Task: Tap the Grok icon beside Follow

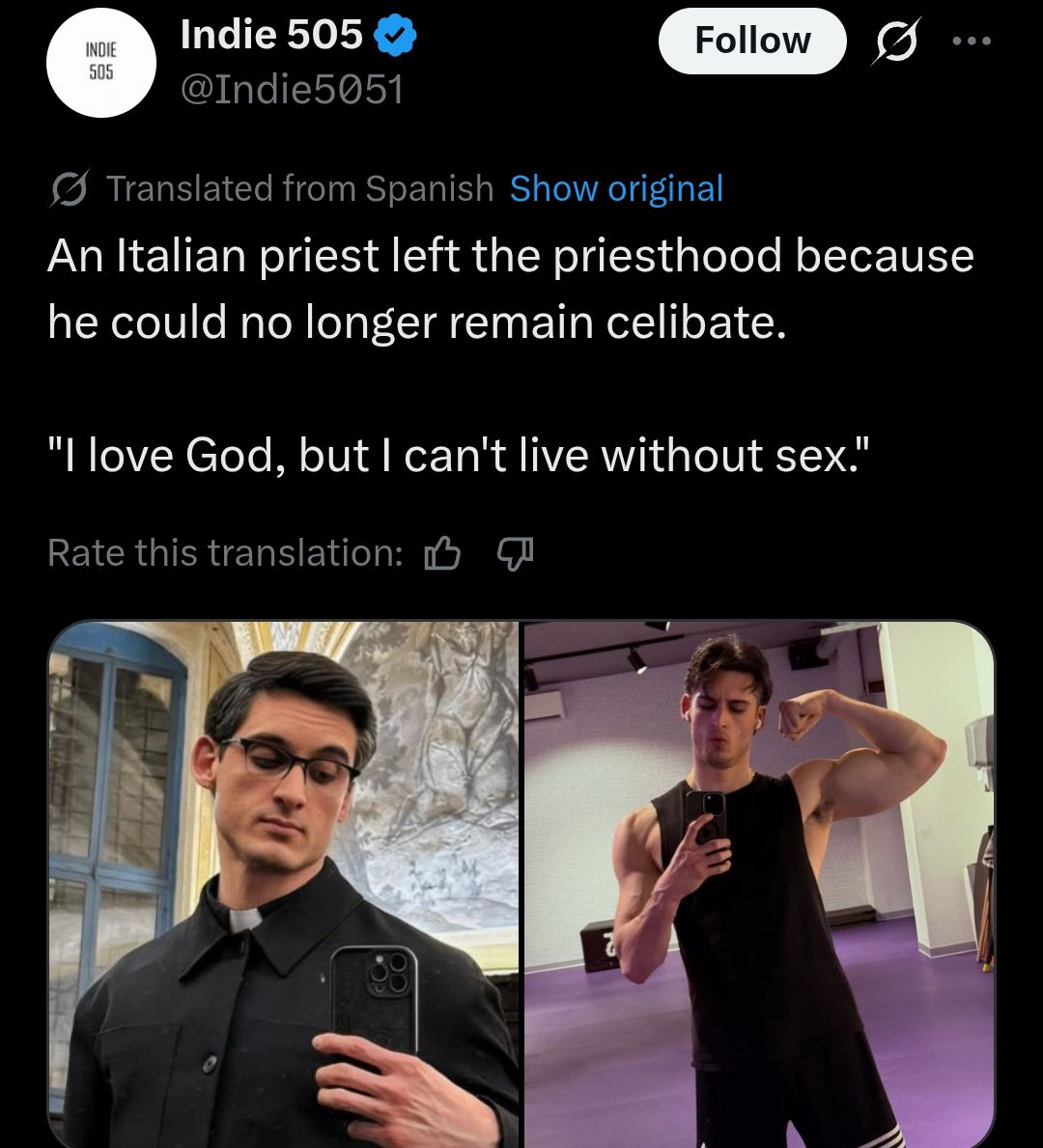Action: point(897,42)
